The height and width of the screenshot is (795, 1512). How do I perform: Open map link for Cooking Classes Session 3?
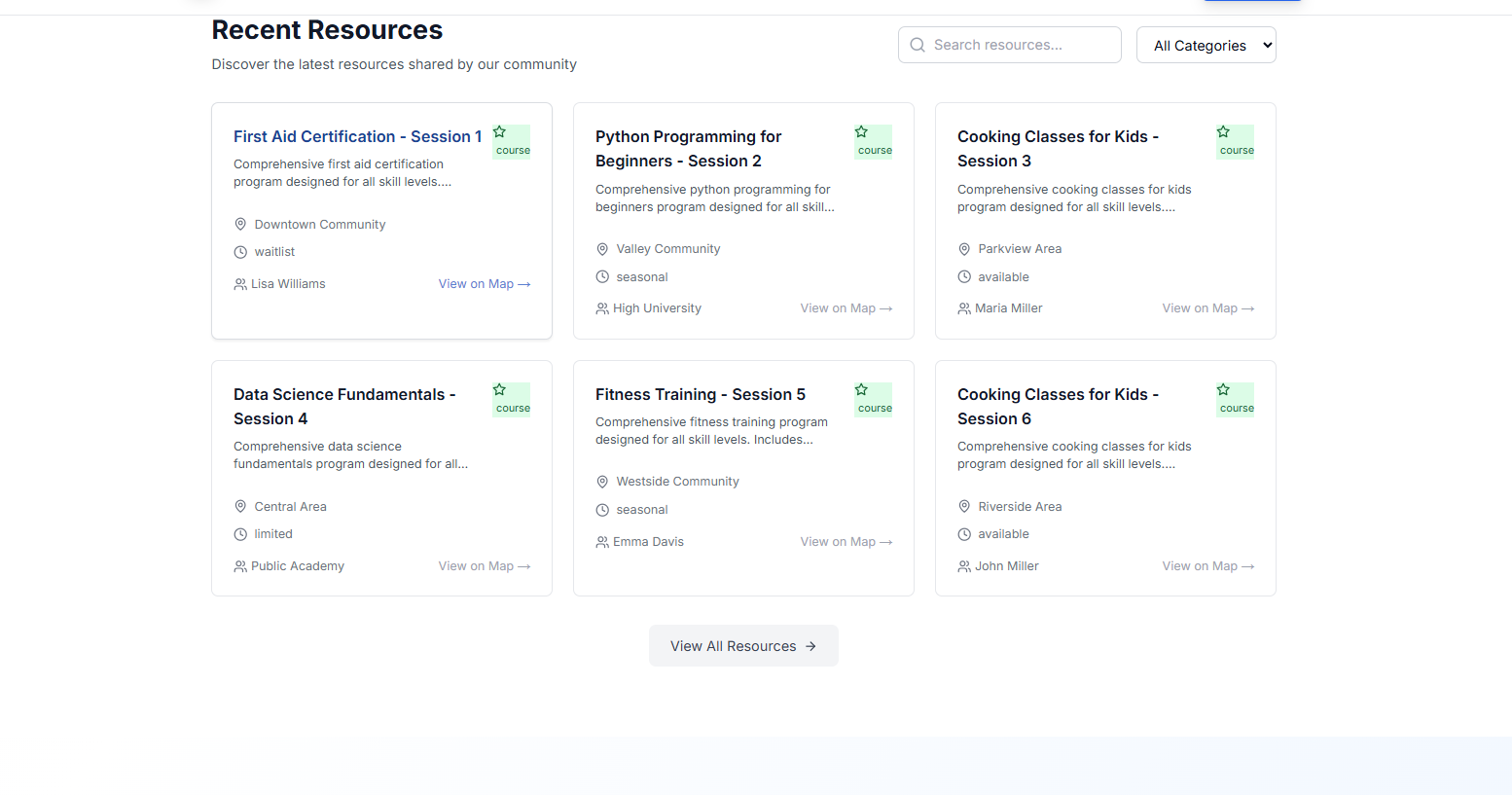pyautogui.click(x=1207, y=308)
